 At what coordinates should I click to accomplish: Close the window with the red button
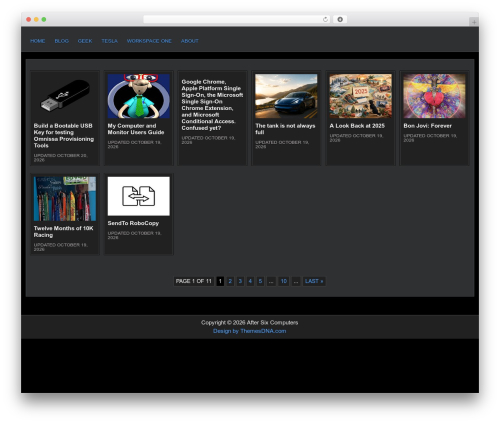coord(29,20)
